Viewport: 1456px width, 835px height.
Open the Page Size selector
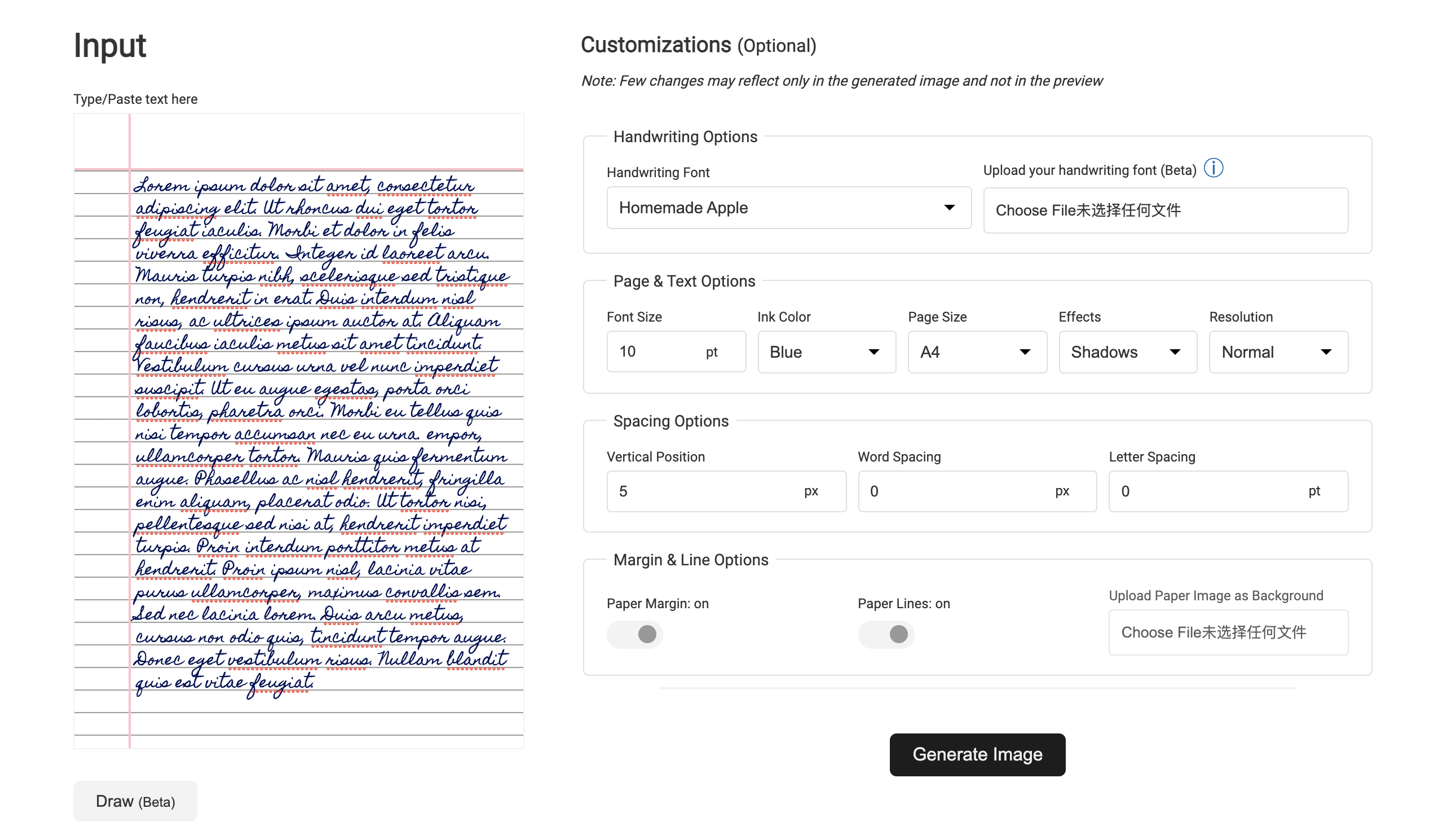[976, 352]
